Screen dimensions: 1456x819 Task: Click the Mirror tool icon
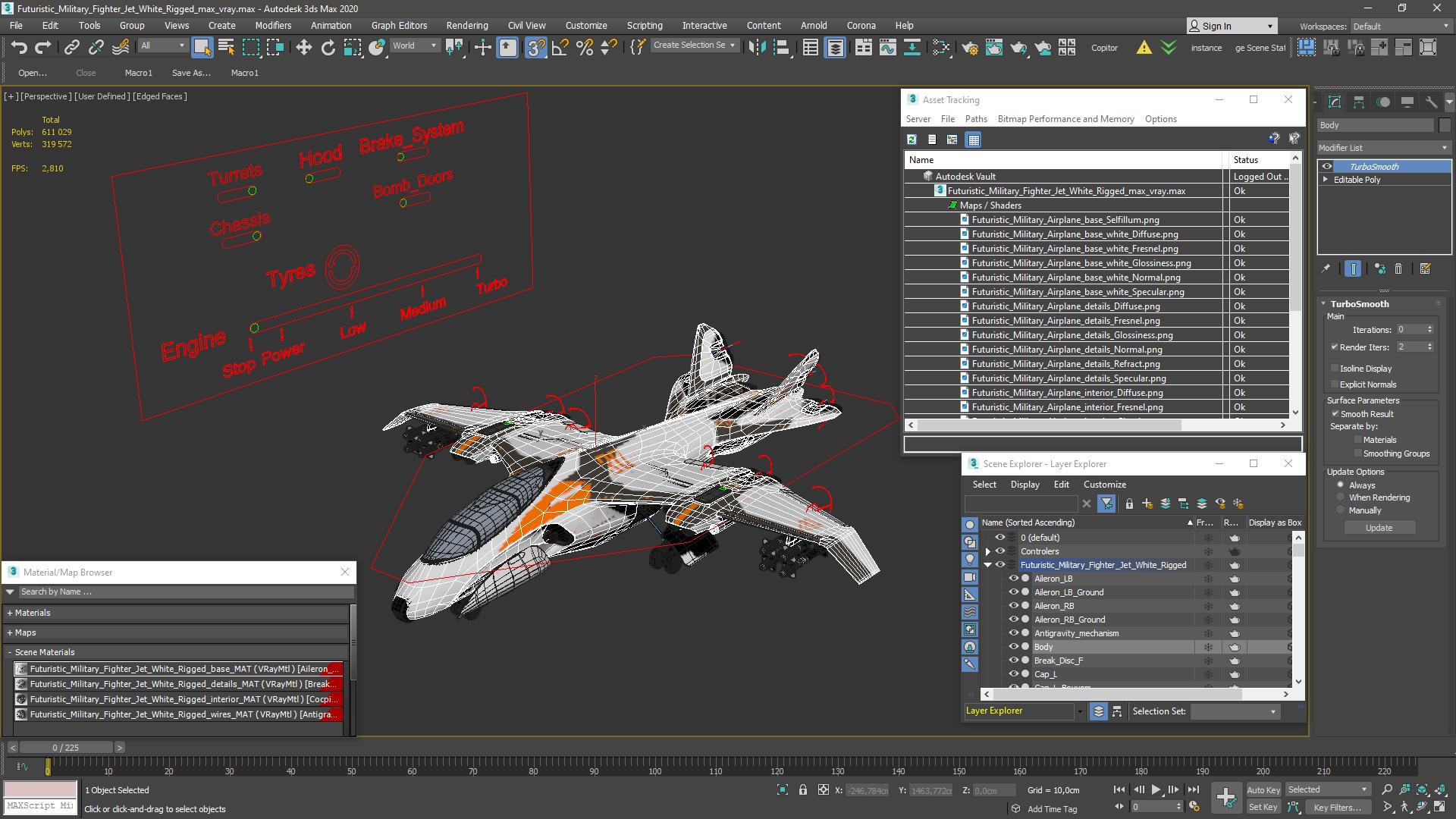pyautogui.click(x=756, y=47)
